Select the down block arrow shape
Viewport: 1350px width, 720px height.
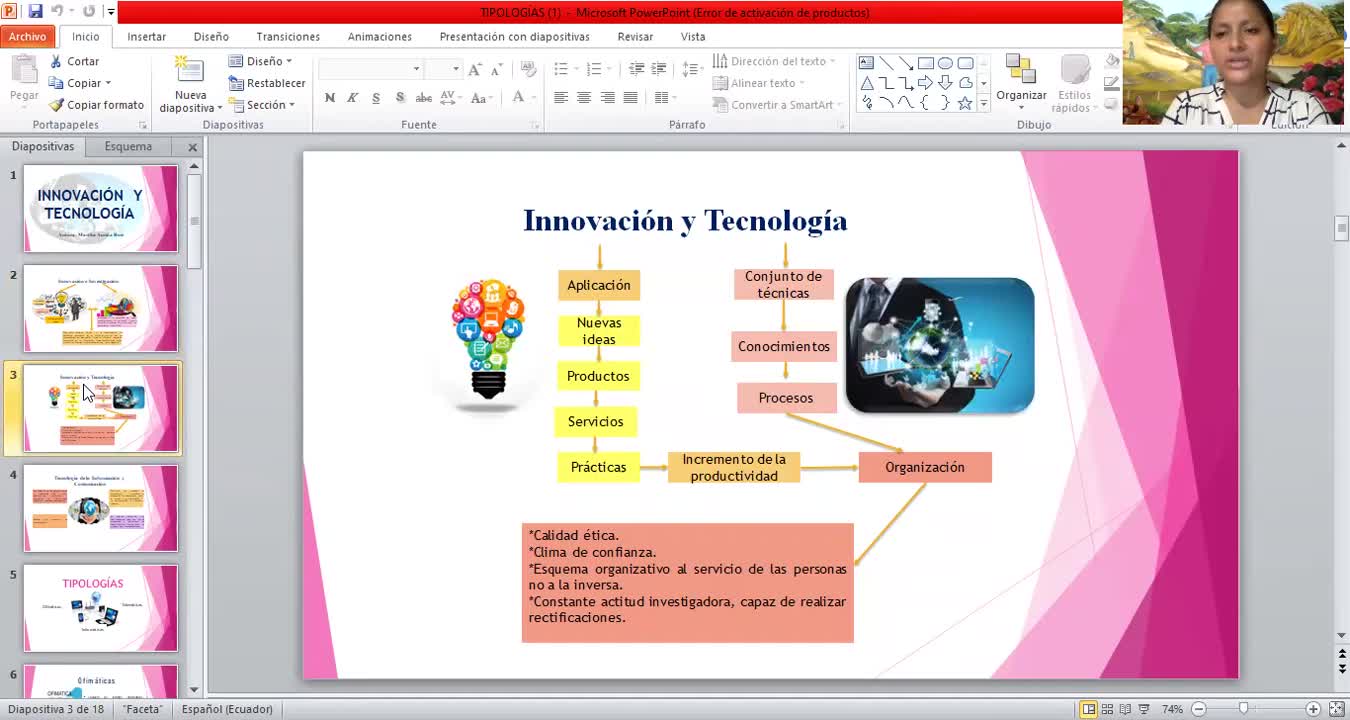[x=945, y=83]
